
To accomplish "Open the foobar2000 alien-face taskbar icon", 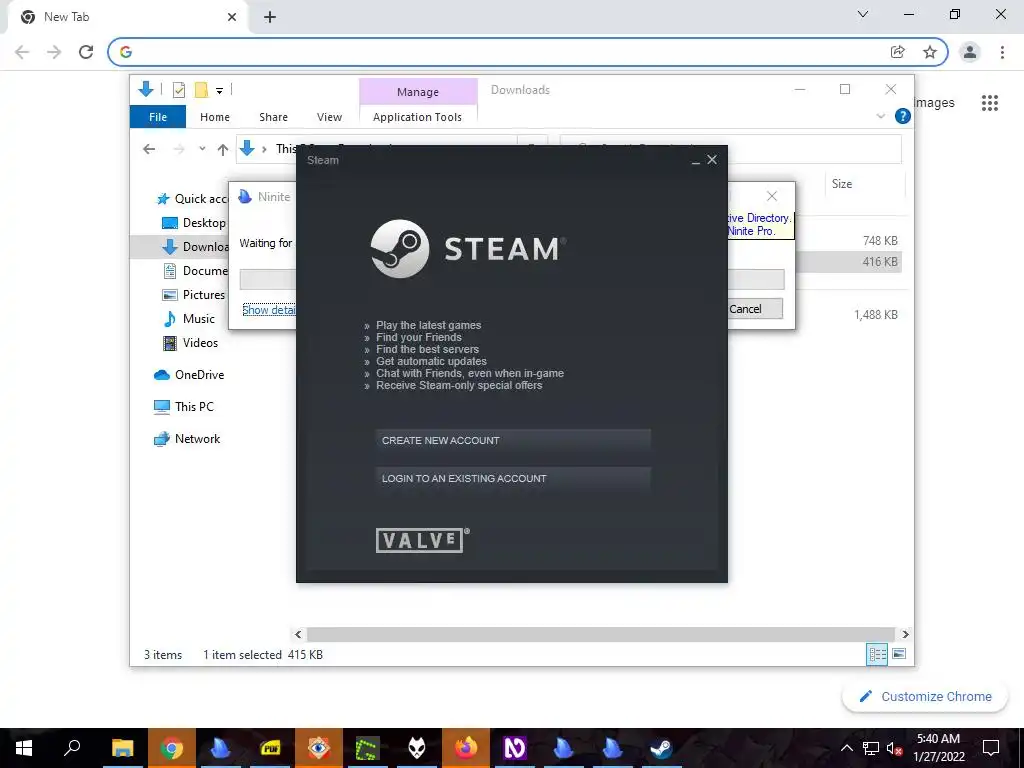I will [417, 748].
